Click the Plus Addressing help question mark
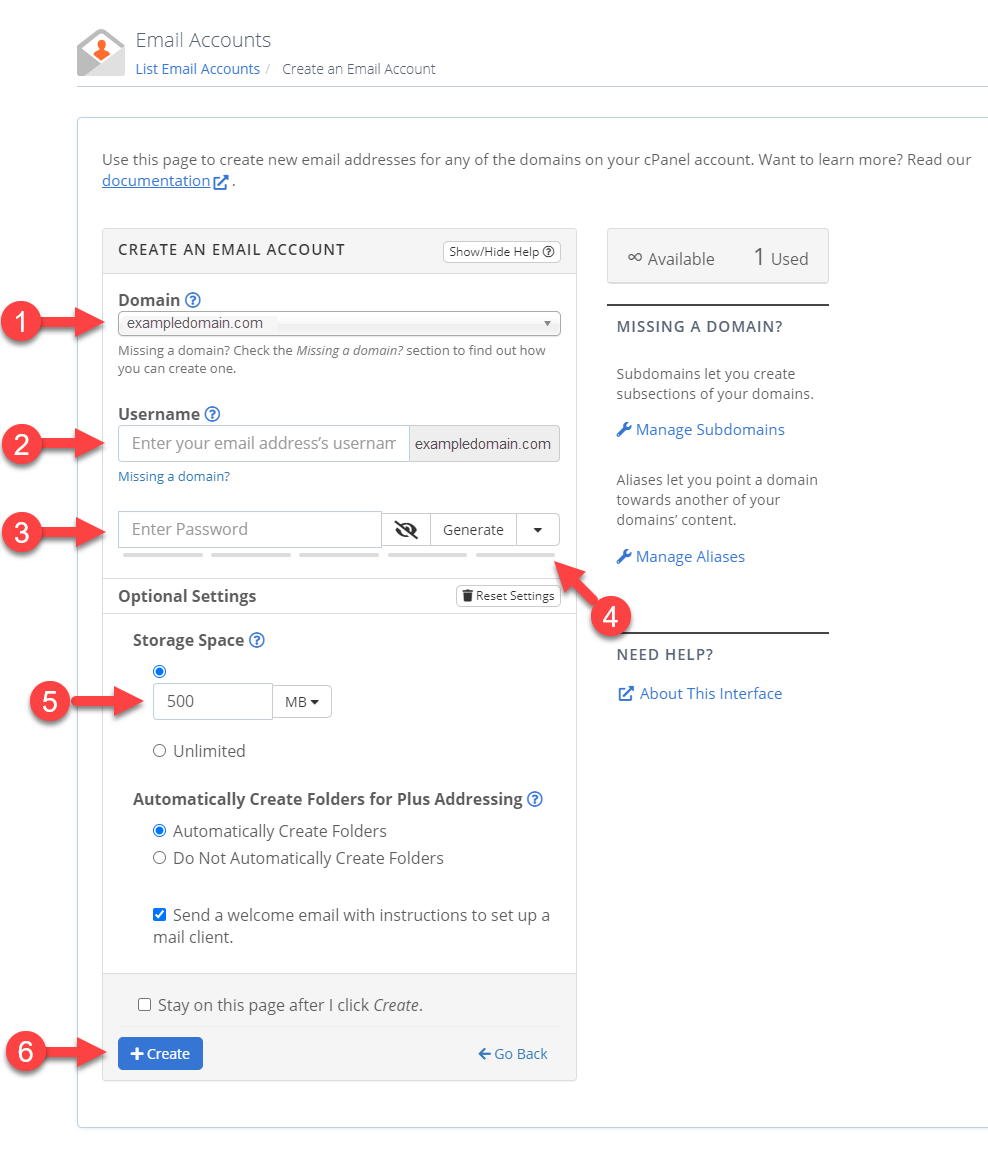 (x=535, y=799)
